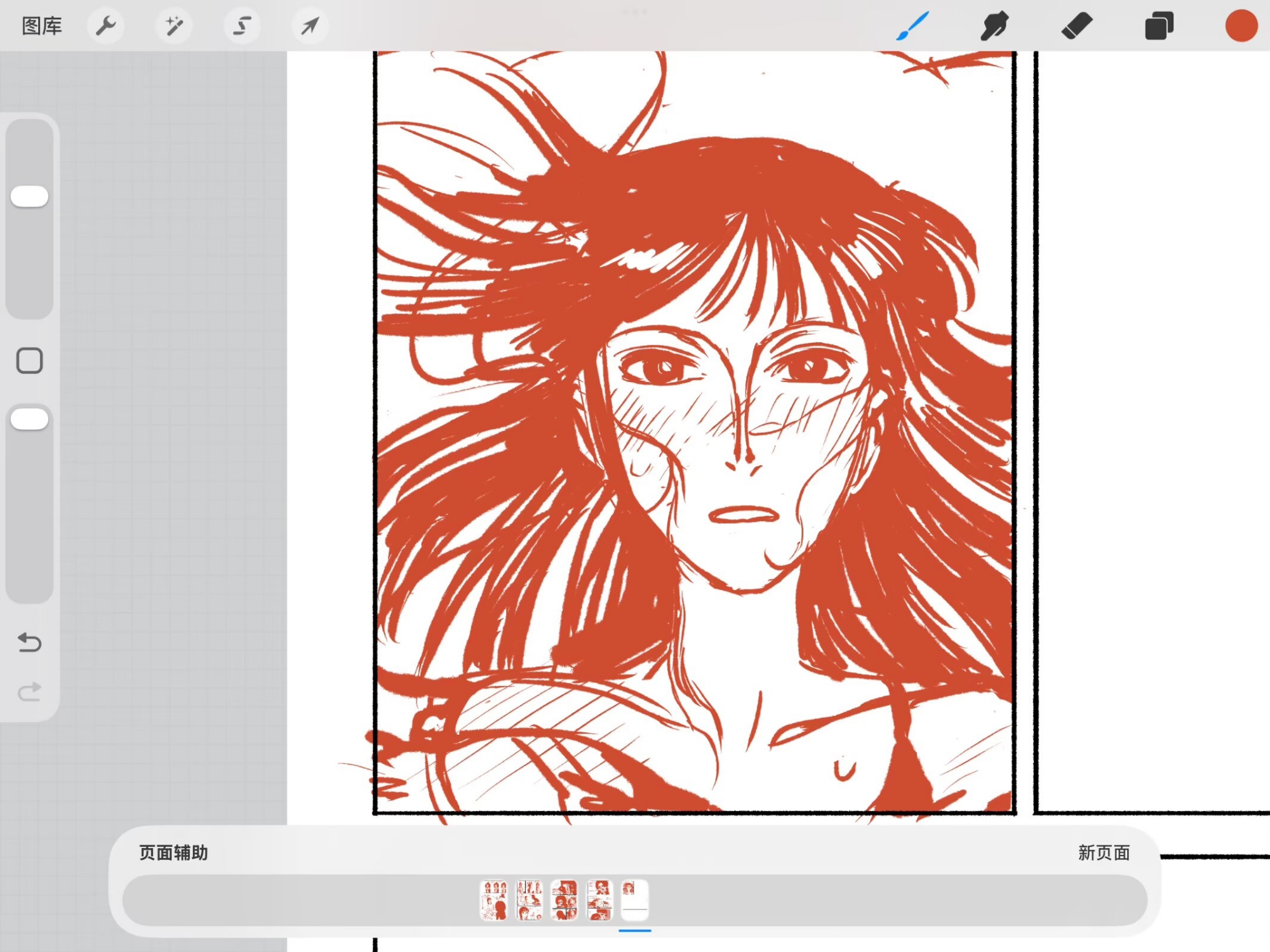The width and height of the screenshot is (1270, 952).
Task: Tap the 图库 Gallery button
Action: tap(42, 26)
